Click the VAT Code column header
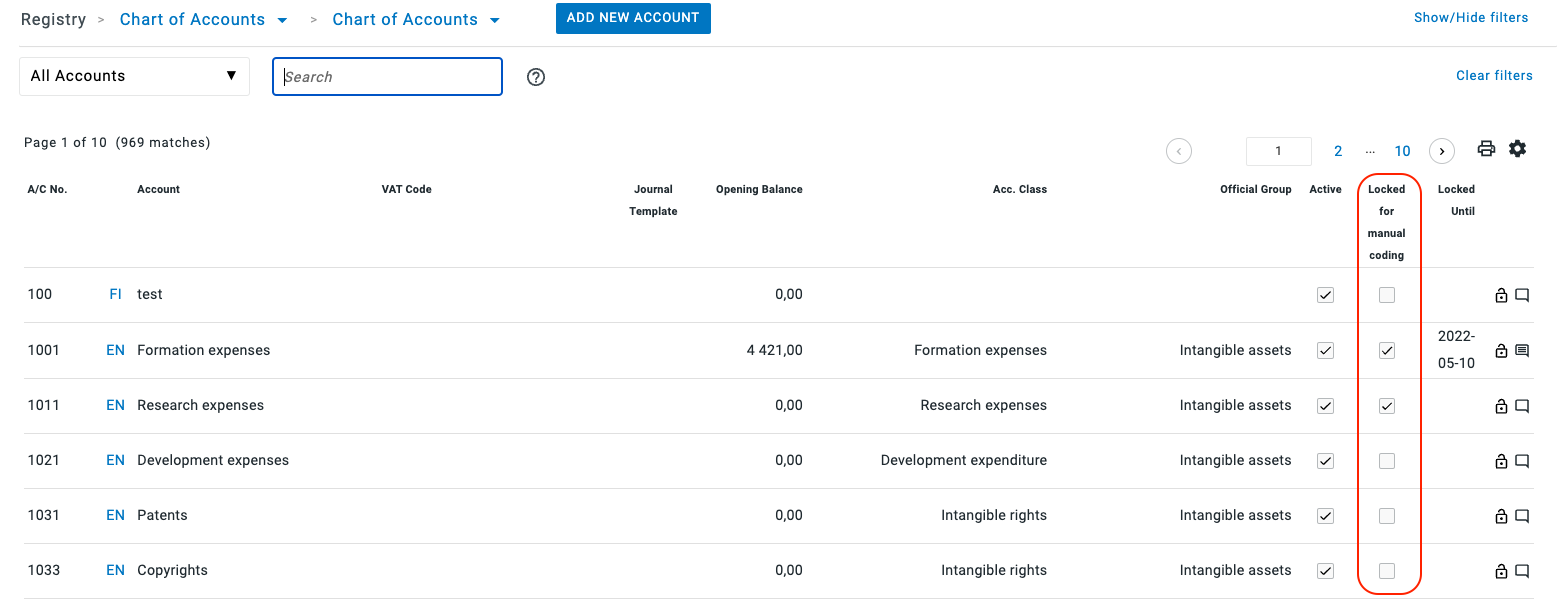This screenshot has width=1564, height=606. pyautogui.click(x=406, y=189)
